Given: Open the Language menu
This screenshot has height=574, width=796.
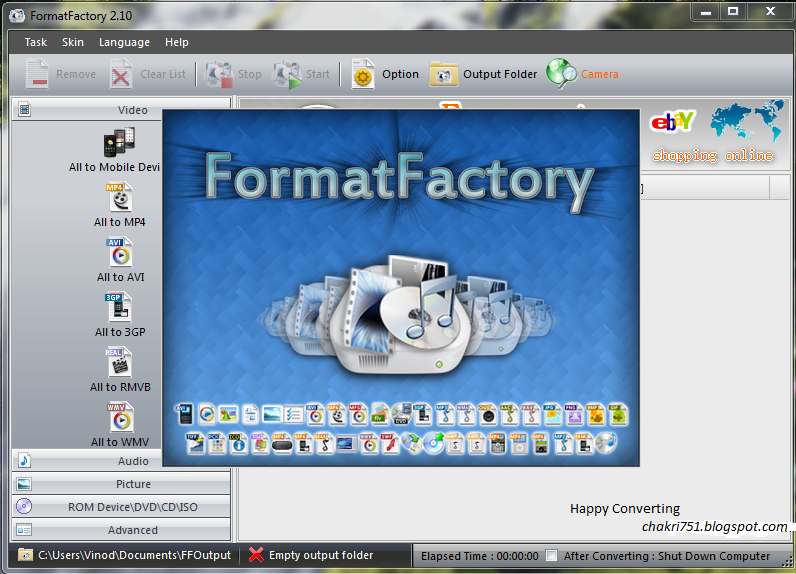Looking at the screenshot, I should [x=124, y=42].
